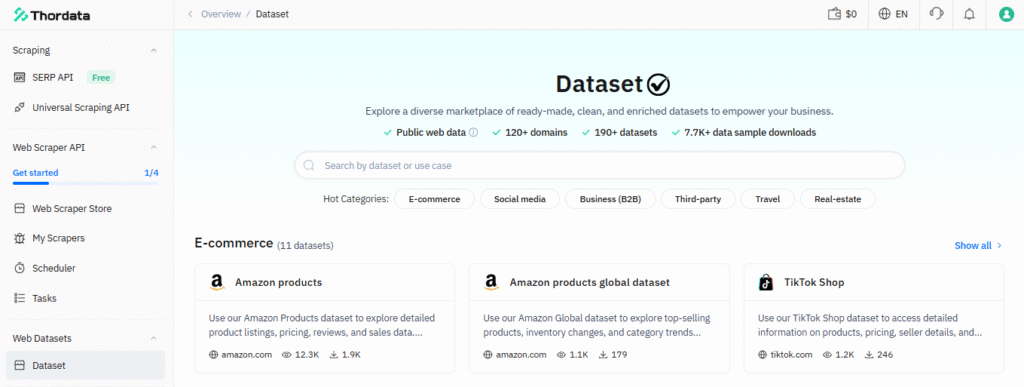Image resolution: width=1024 pixels, height=387 pixels.
Task: Filter by Social media category
Action: coord(520,199)
